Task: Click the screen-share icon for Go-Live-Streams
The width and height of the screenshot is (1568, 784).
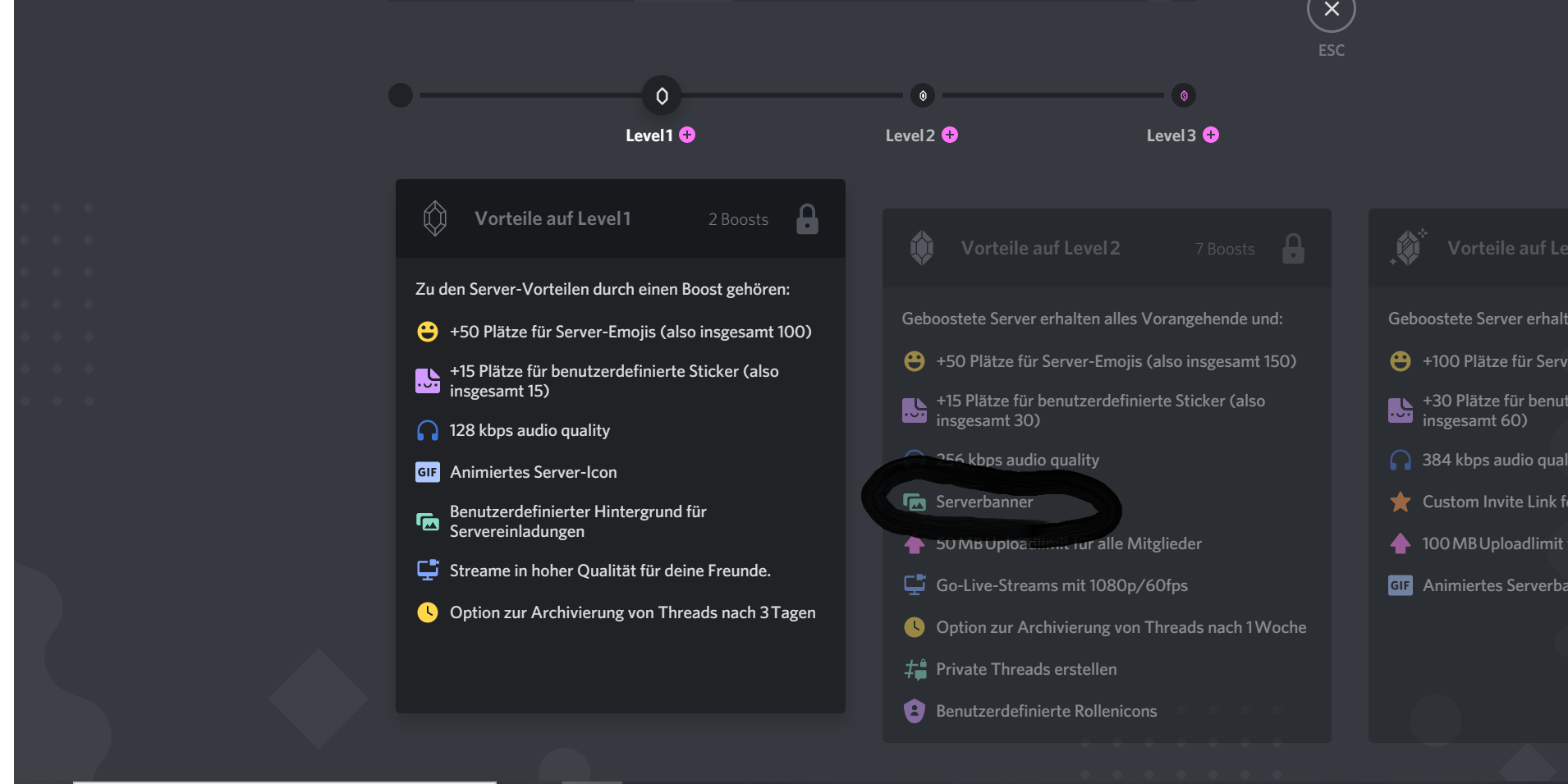Action: (x=914, y=585)
